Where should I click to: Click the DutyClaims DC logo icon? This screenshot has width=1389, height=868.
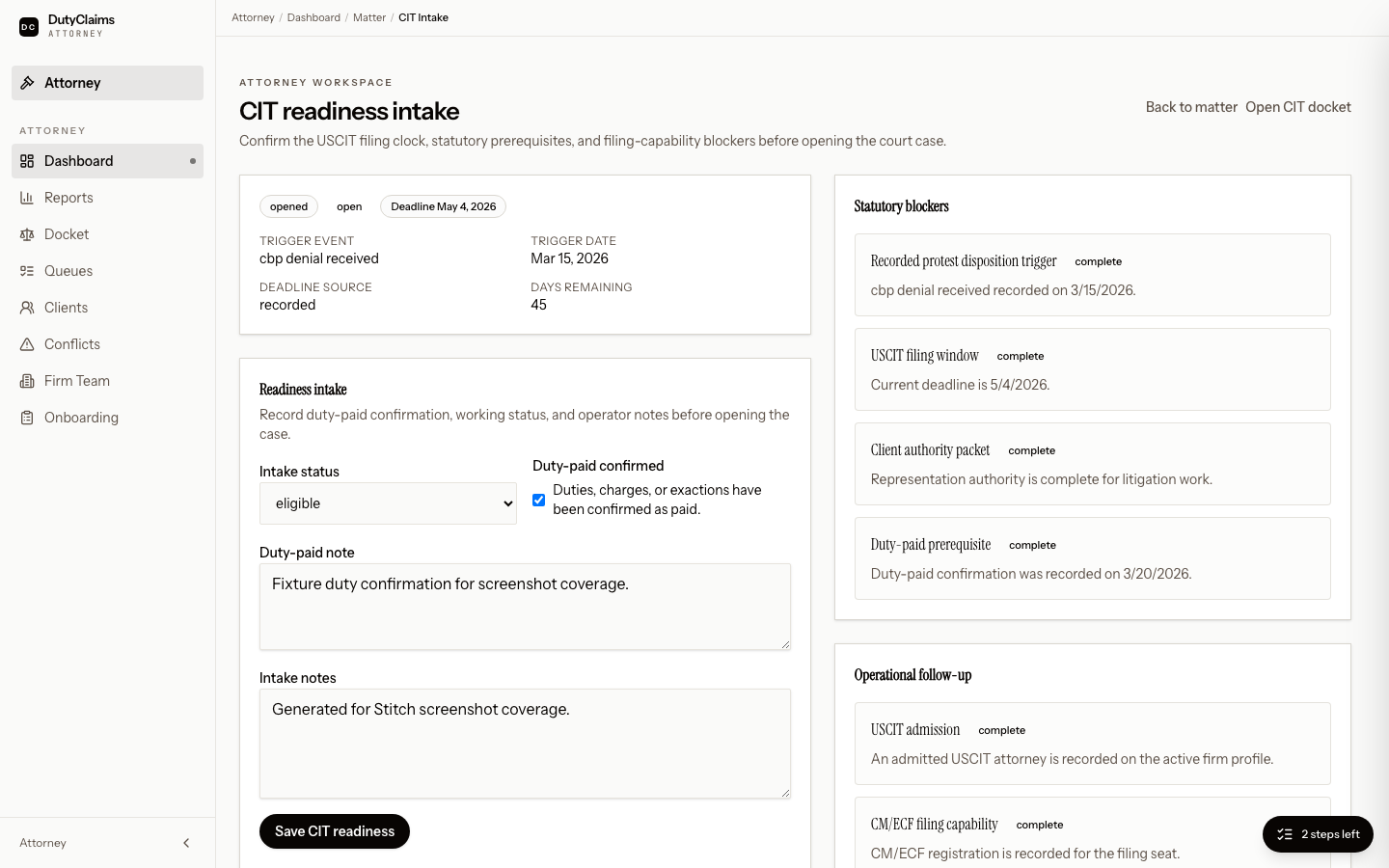(29, 27)
